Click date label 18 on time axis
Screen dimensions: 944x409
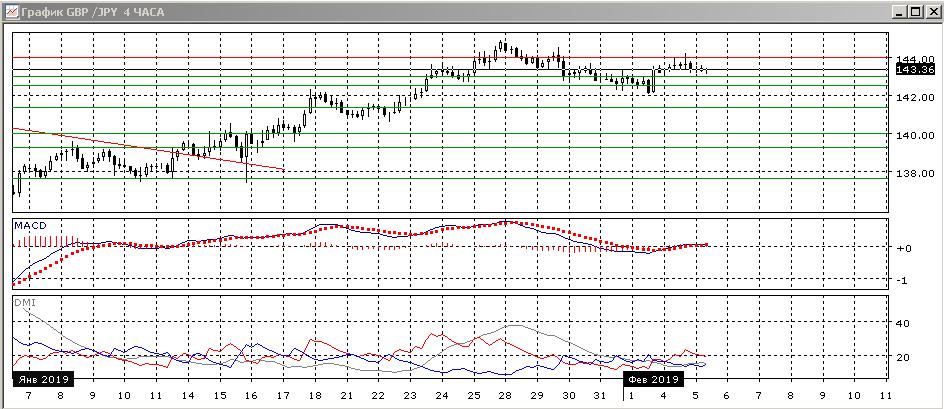[x=314, y=396]
